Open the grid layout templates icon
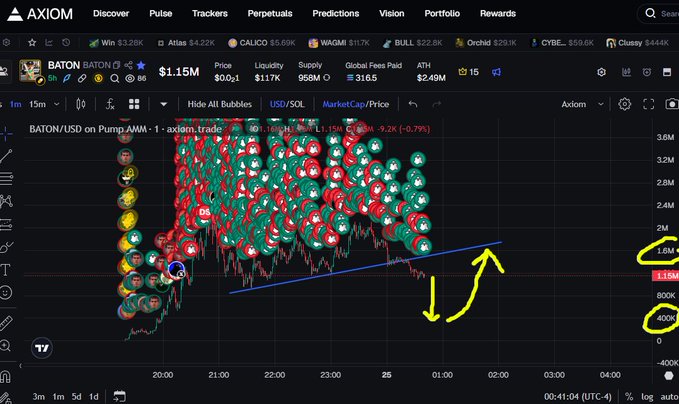This screenshot has width=679, height=404. pos(134,104)
